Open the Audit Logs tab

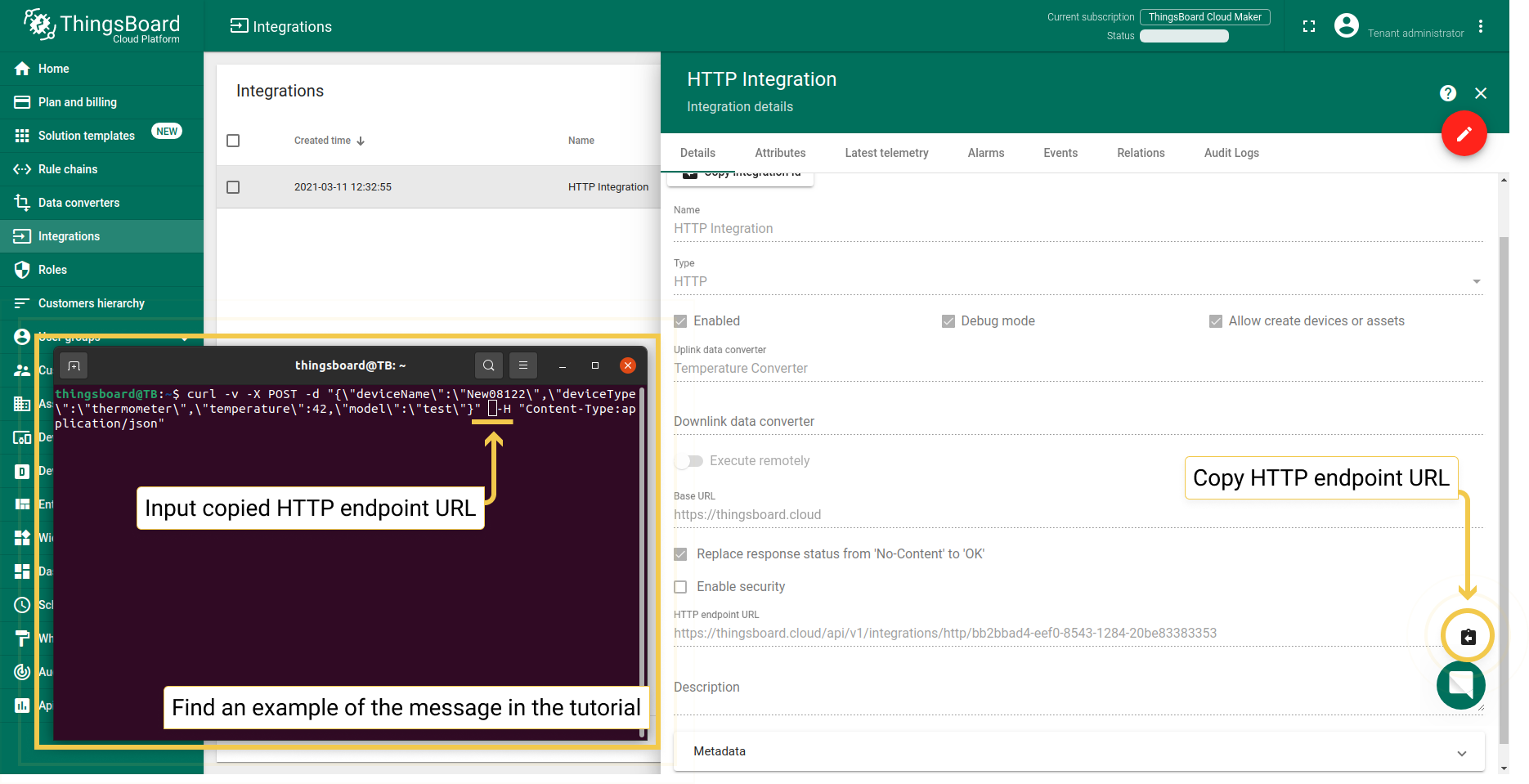(x=1231, y=153)
